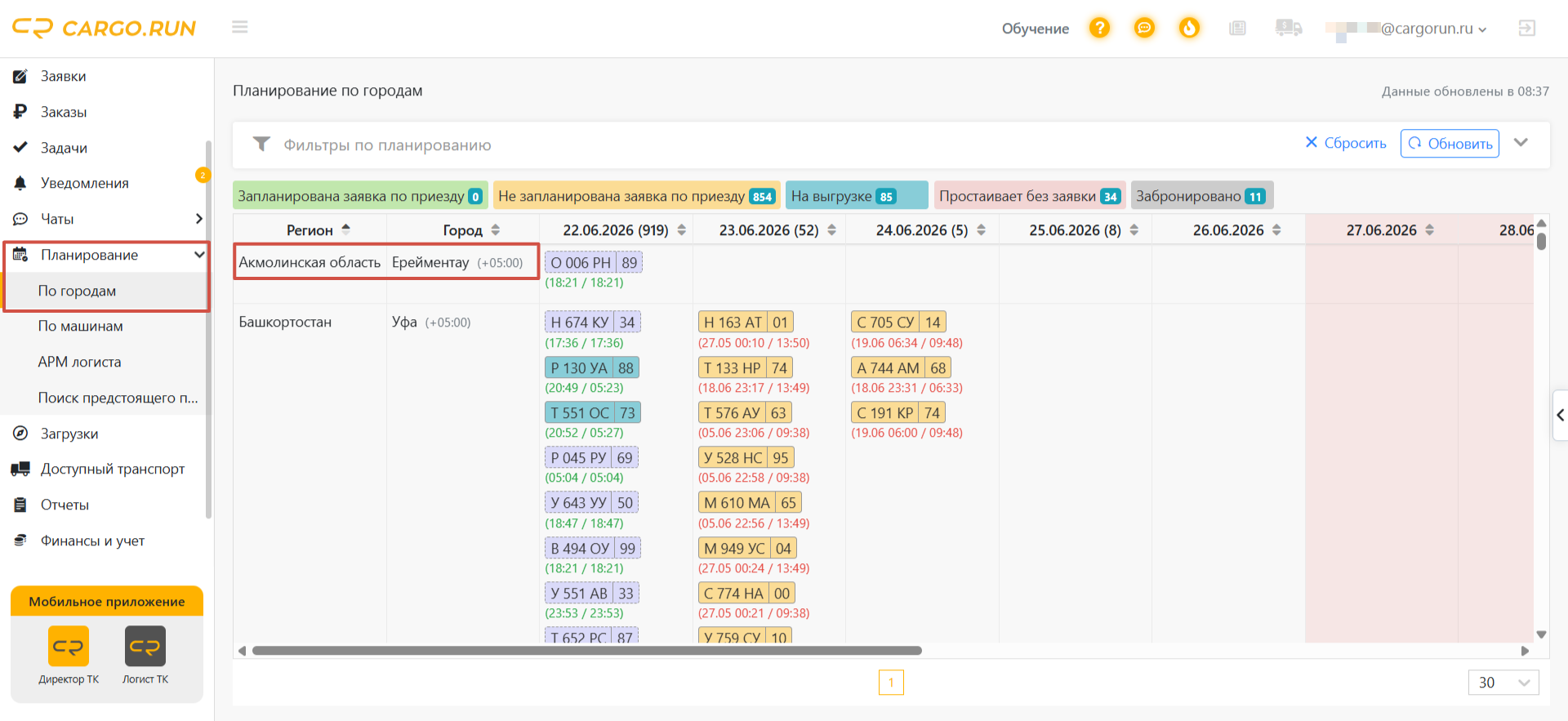Open the 'По машинам' menu item
Screen dimensions: 1568x721
[x=81, y=326]
